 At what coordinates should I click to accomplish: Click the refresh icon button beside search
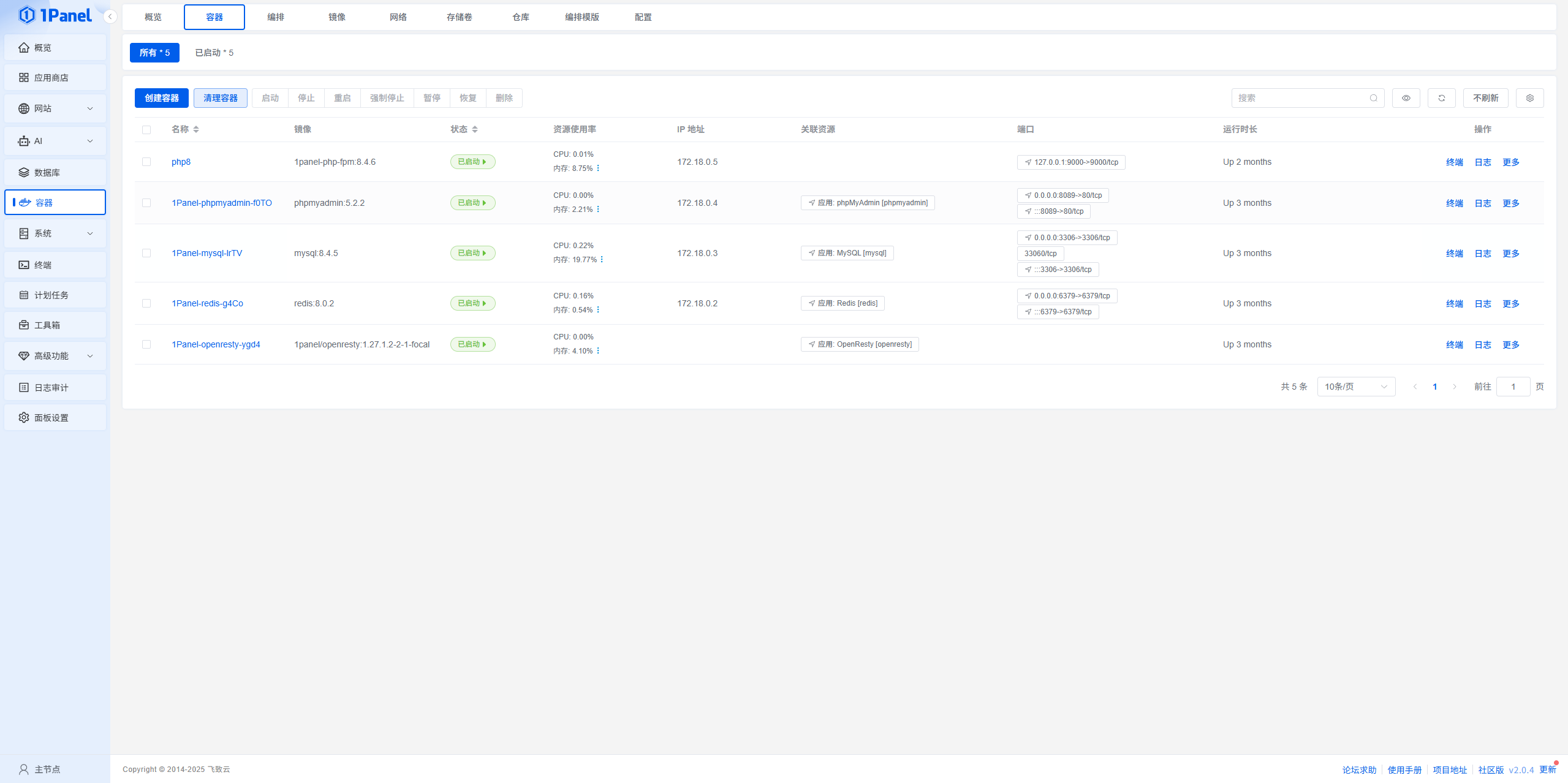coord(1441,98)
